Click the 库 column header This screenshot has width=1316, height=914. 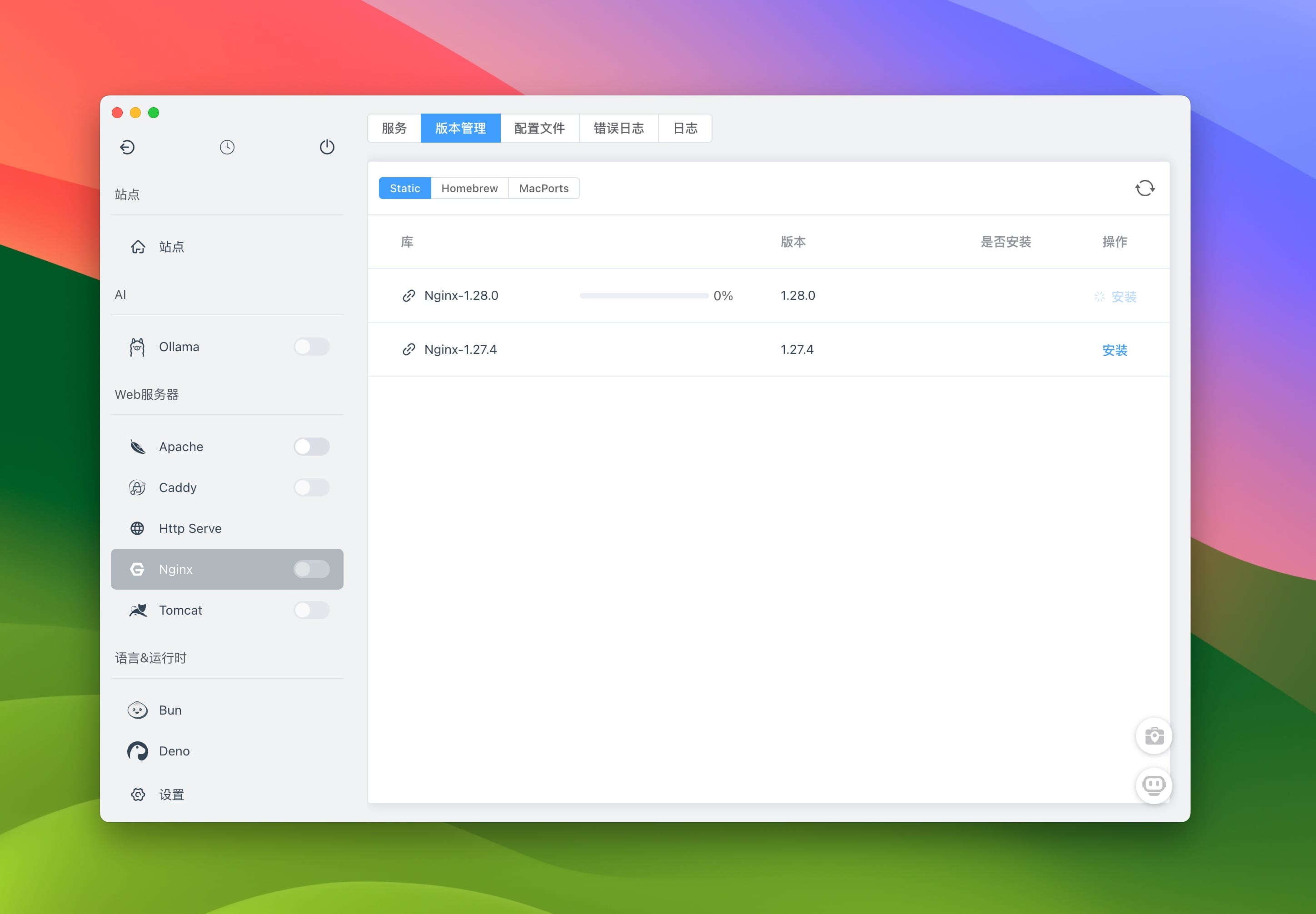(x=407, y=242)
